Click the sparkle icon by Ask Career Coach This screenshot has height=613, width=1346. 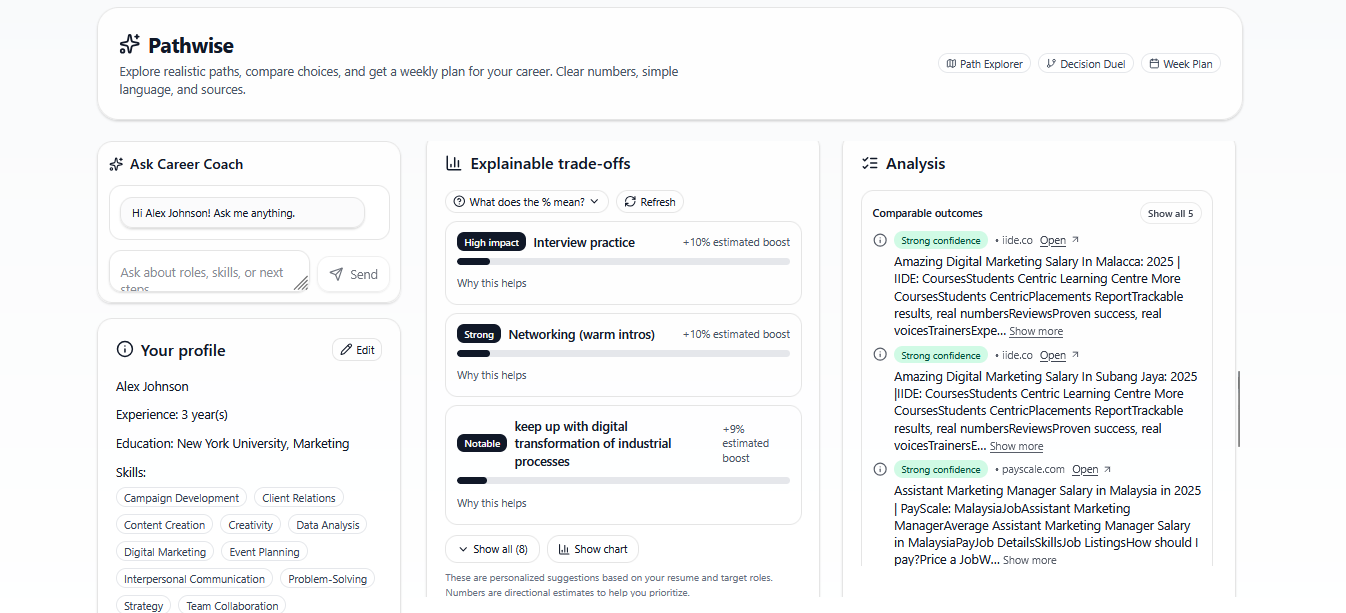pyautogui.click(x=117, y=164)
